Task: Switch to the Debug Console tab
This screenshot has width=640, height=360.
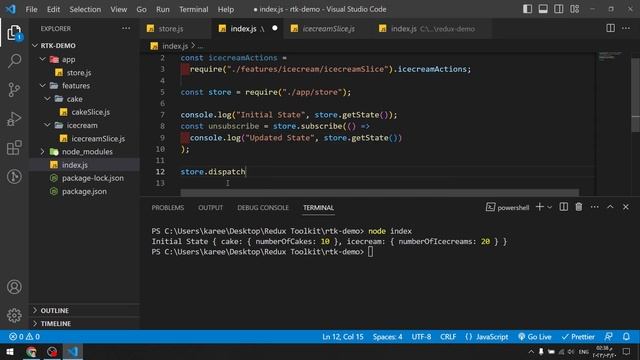Action: pyautogui.click(x=263, y=208)
